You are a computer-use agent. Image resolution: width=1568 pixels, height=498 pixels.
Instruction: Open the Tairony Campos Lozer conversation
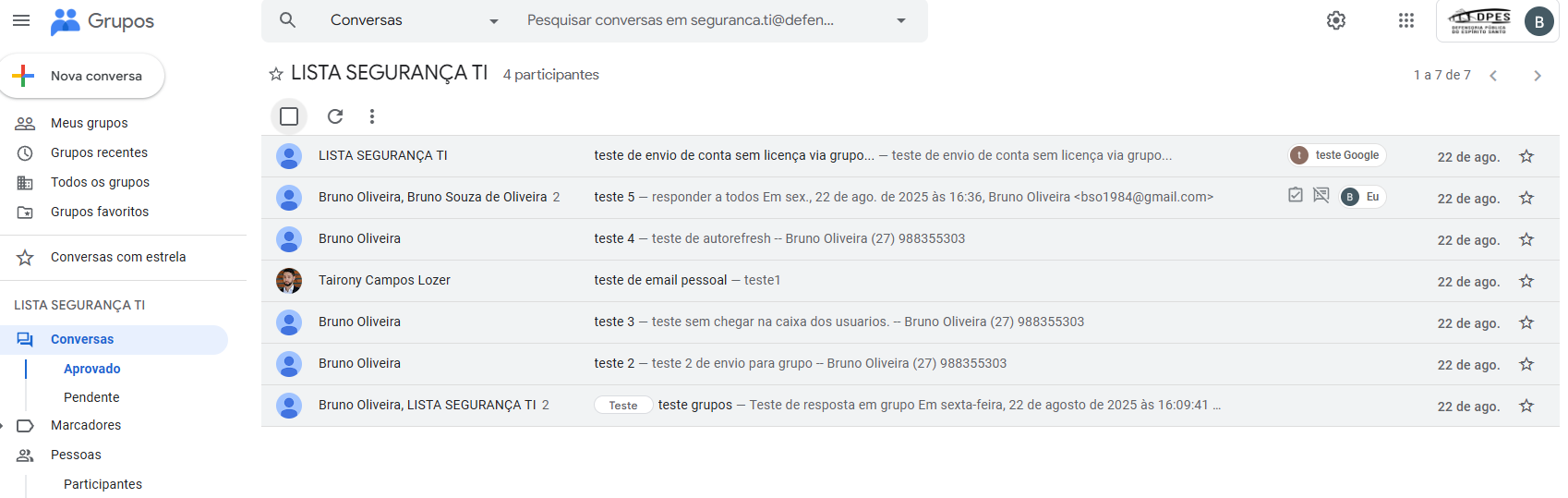click(x=911, y=281)
